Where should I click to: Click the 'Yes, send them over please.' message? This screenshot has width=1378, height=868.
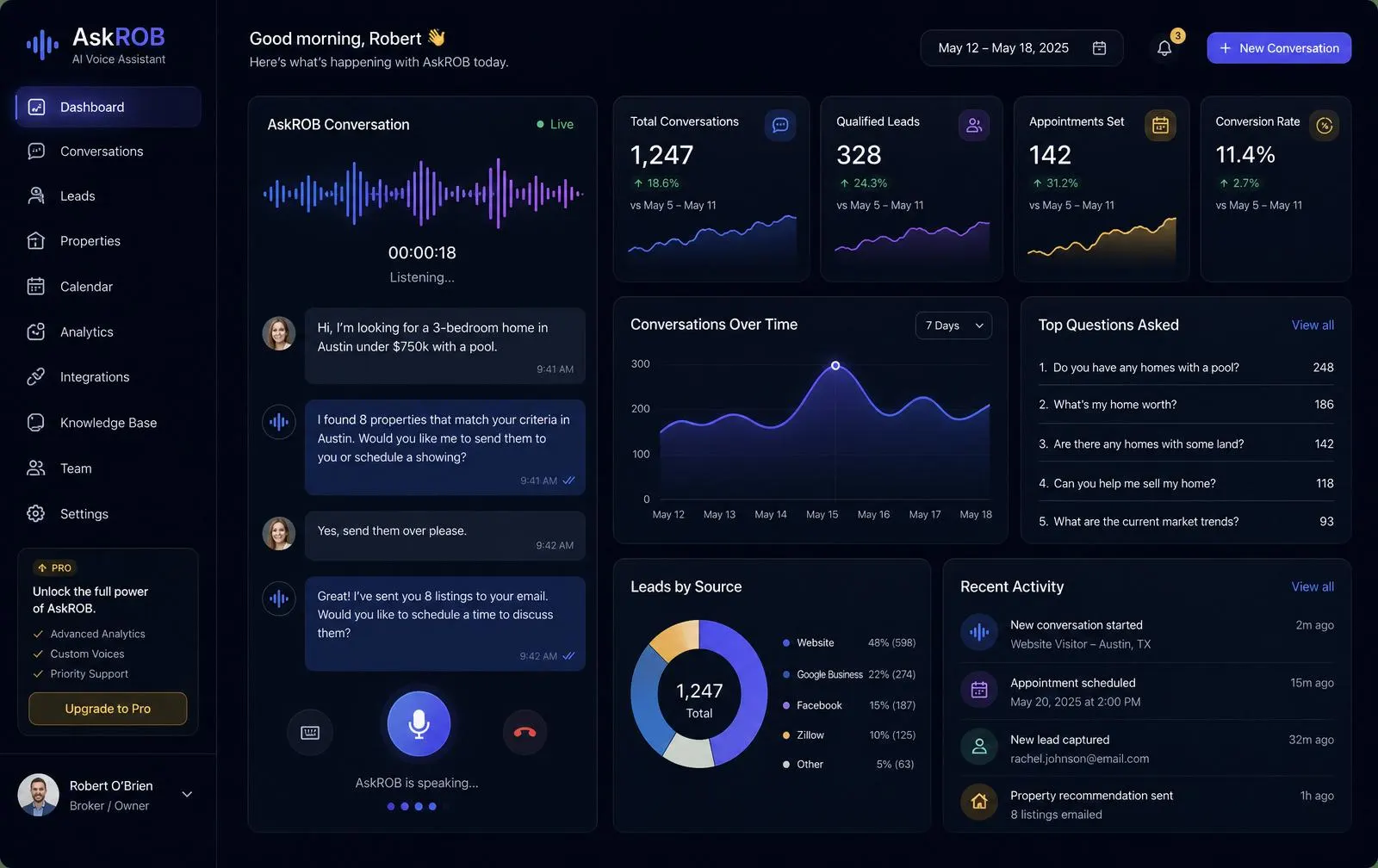pyautogui.click(x=445, y=536)
